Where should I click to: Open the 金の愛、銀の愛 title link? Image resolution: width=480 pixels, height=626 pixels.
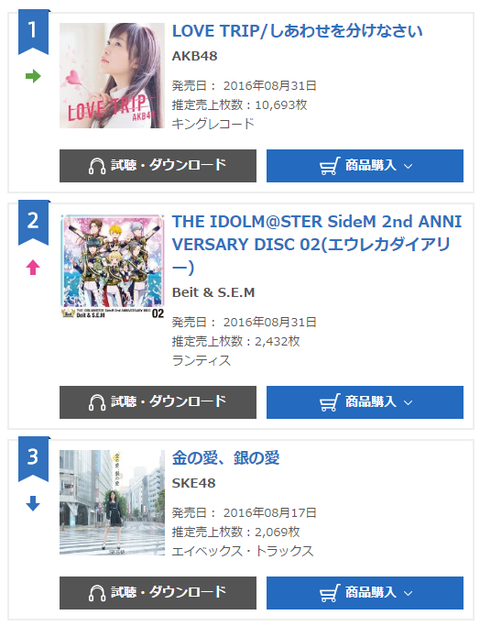(226, 458)
